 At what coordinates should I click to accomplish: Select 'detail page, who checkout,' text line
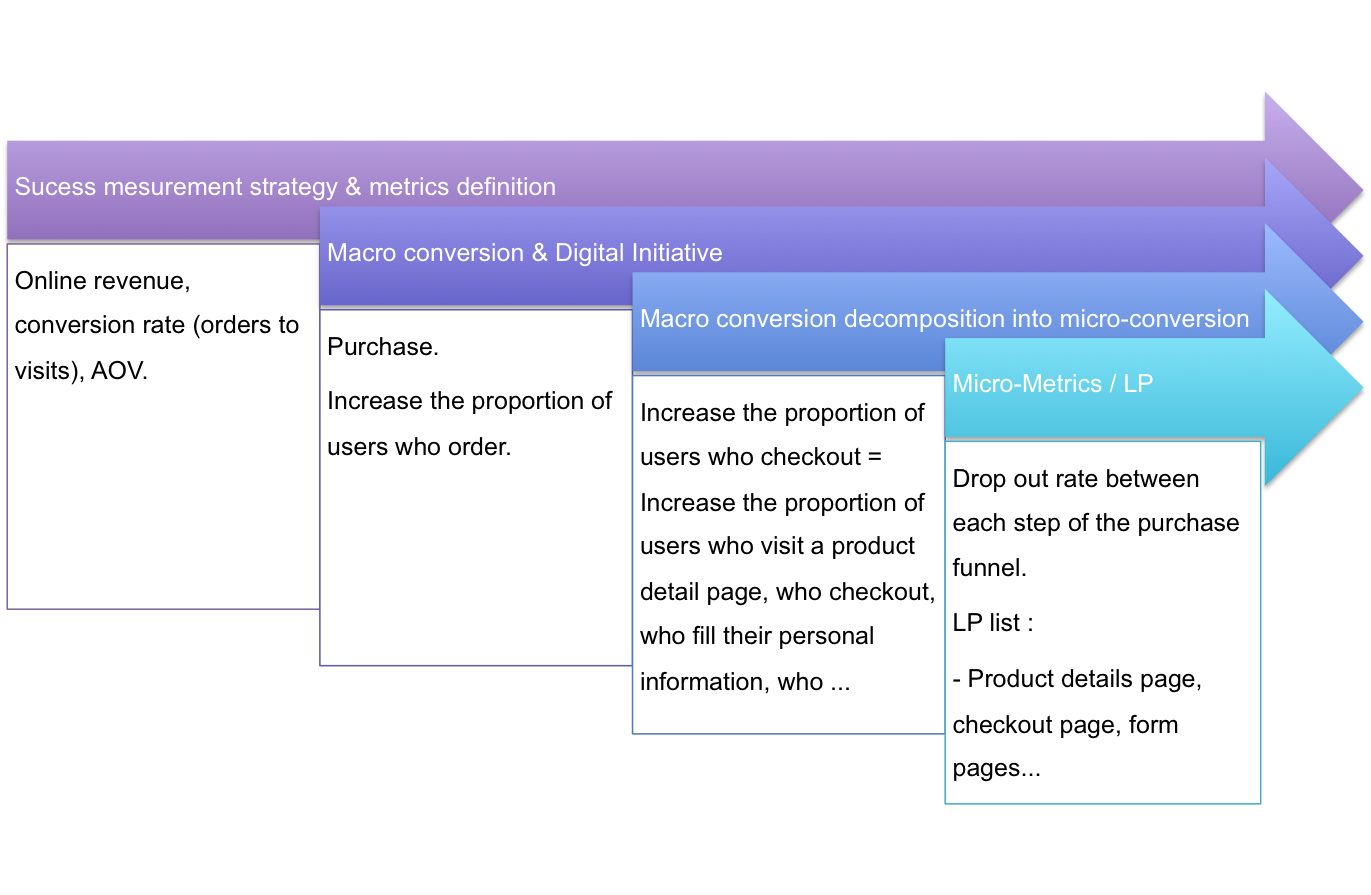coord(787,592)
